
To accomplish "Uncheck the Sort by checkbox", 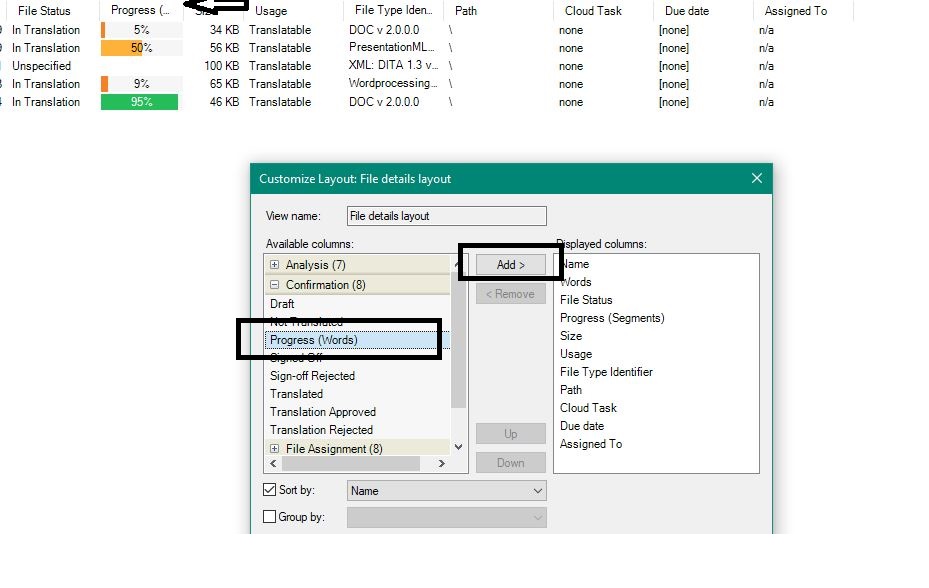I will (x=270, y=490).
